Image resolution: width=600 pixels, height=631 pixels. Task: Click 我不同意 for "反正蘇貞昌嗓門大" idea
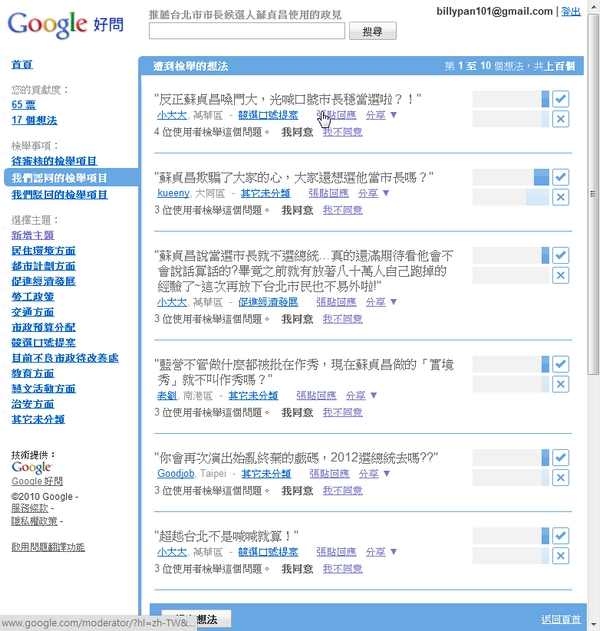(x=342, y=132)
